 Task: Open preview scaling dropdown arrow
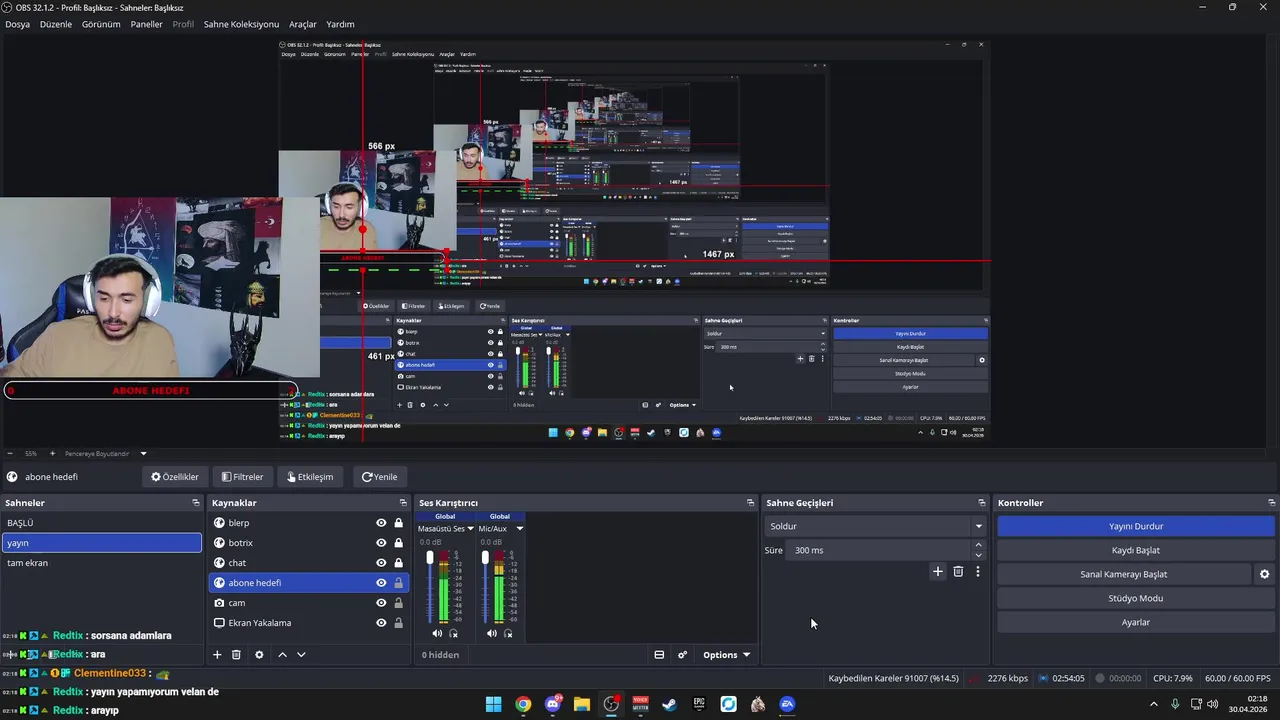coord(143,453)
